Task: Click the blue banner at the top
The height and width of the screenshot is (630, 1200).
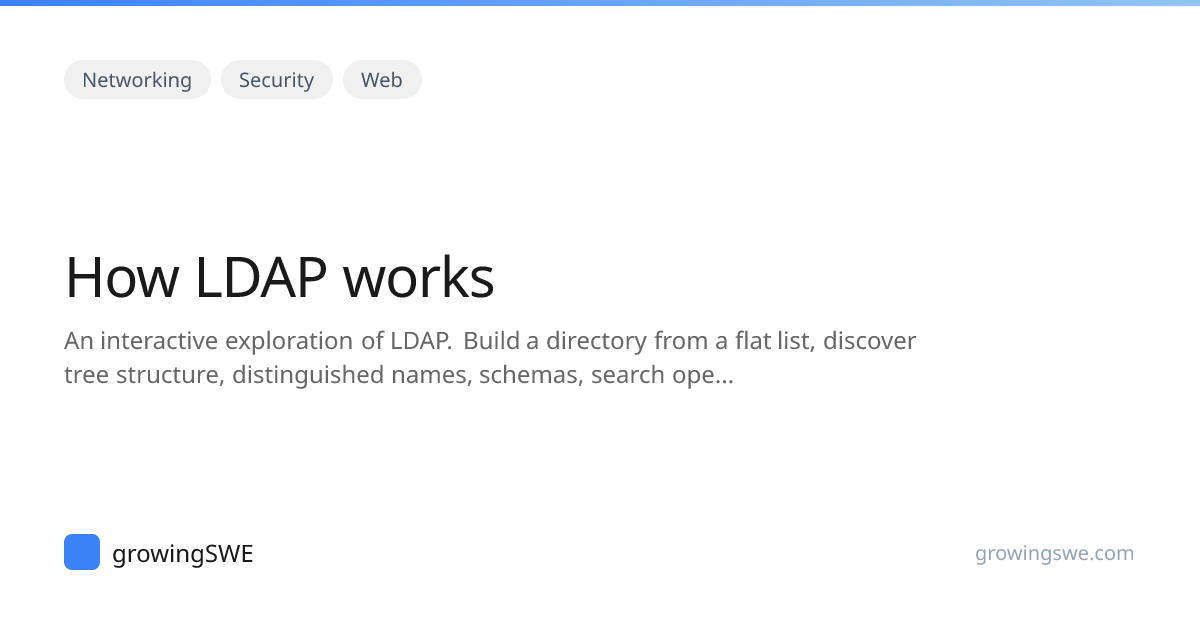Action: (x=600, y=6)
